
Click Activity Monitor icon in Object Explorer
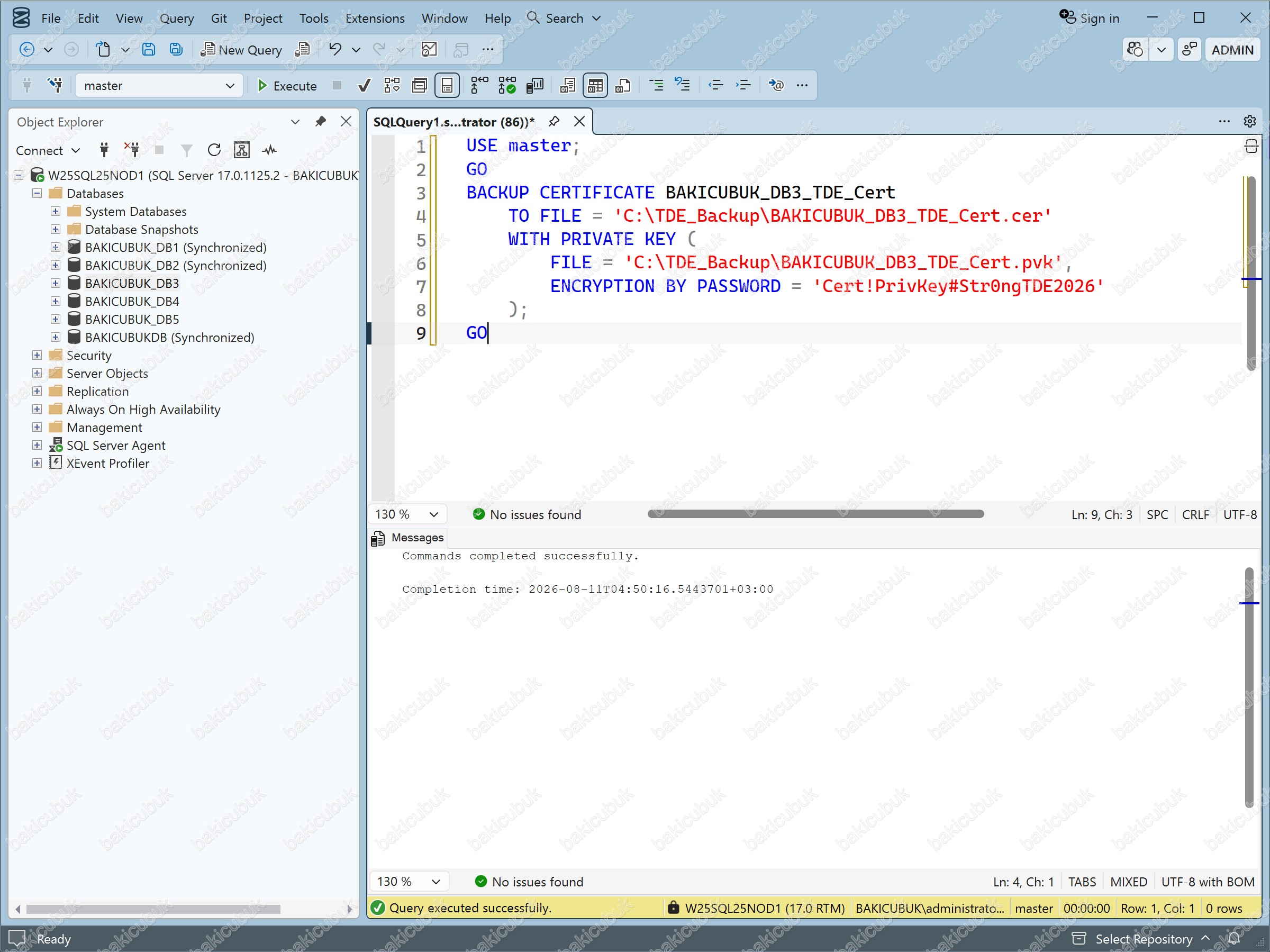(x=269, y=150)
